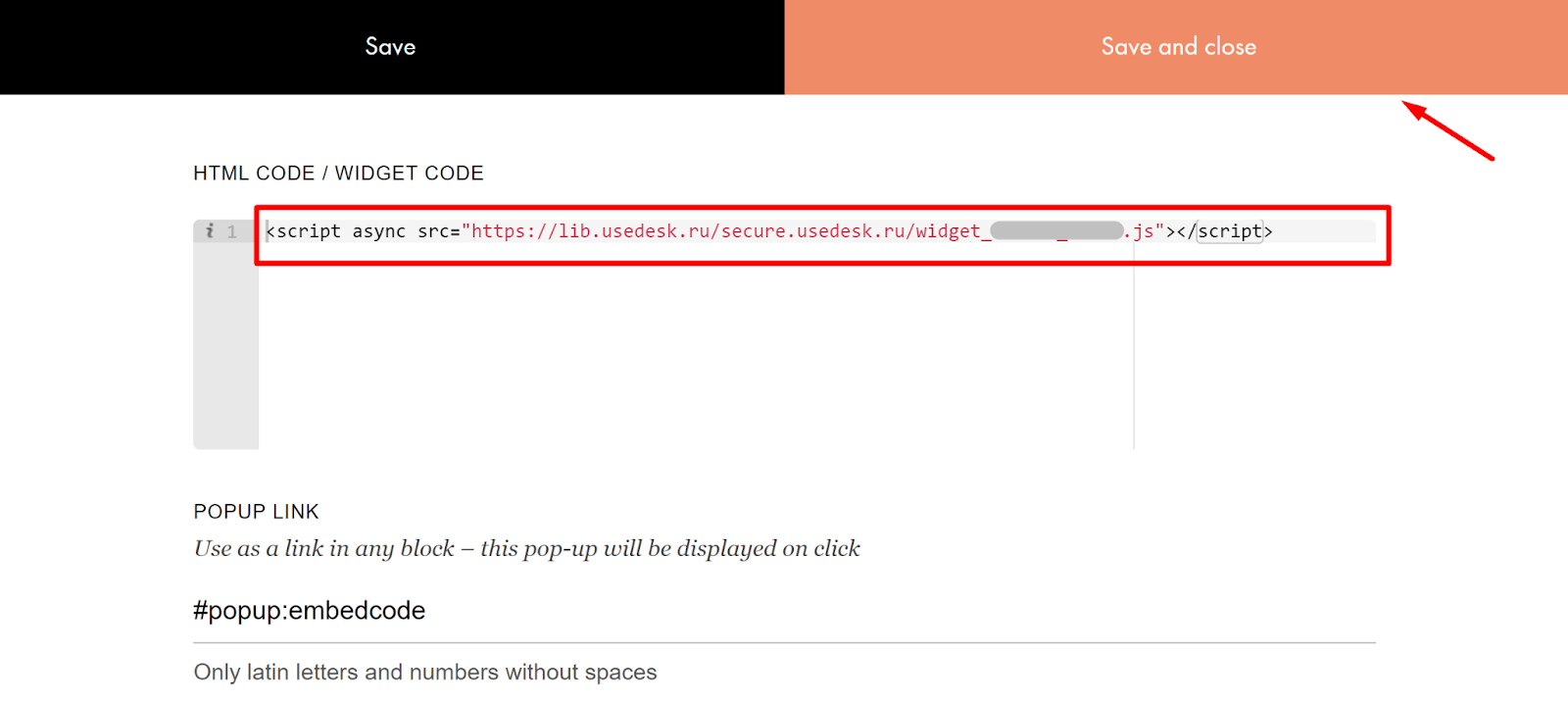
Task: Click the Save and close button
Action: (1176, 47)
